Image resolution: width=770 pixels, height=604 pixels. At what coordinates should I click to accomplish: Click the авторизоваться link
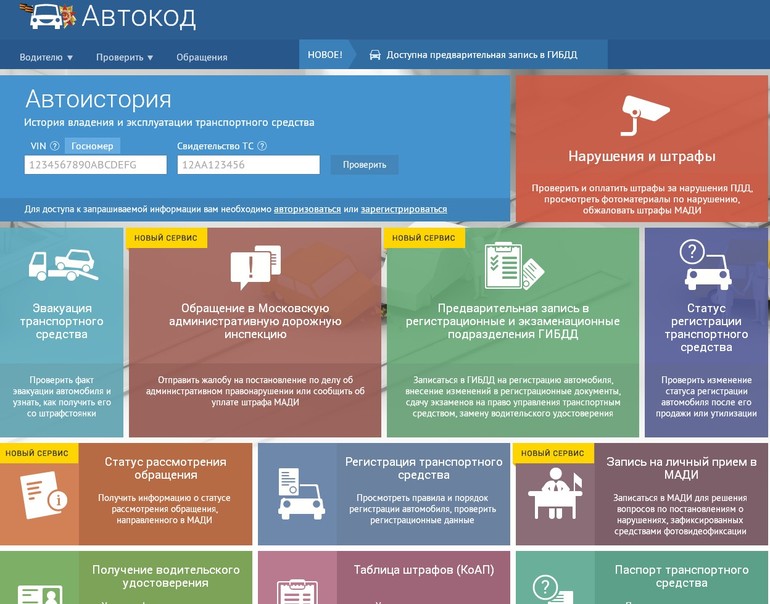click(x=307, y=209)
